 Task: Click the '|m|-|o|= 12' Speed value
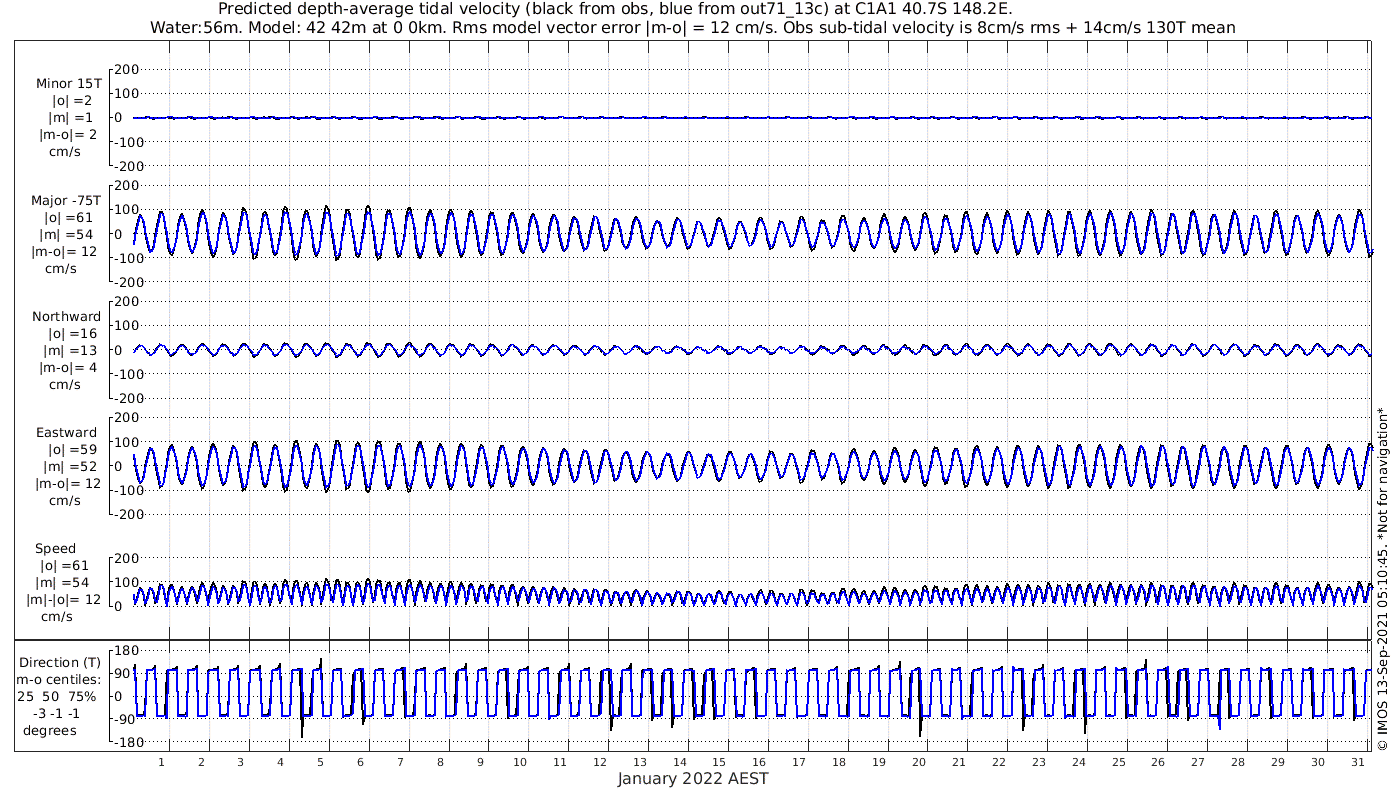point(62,600)
